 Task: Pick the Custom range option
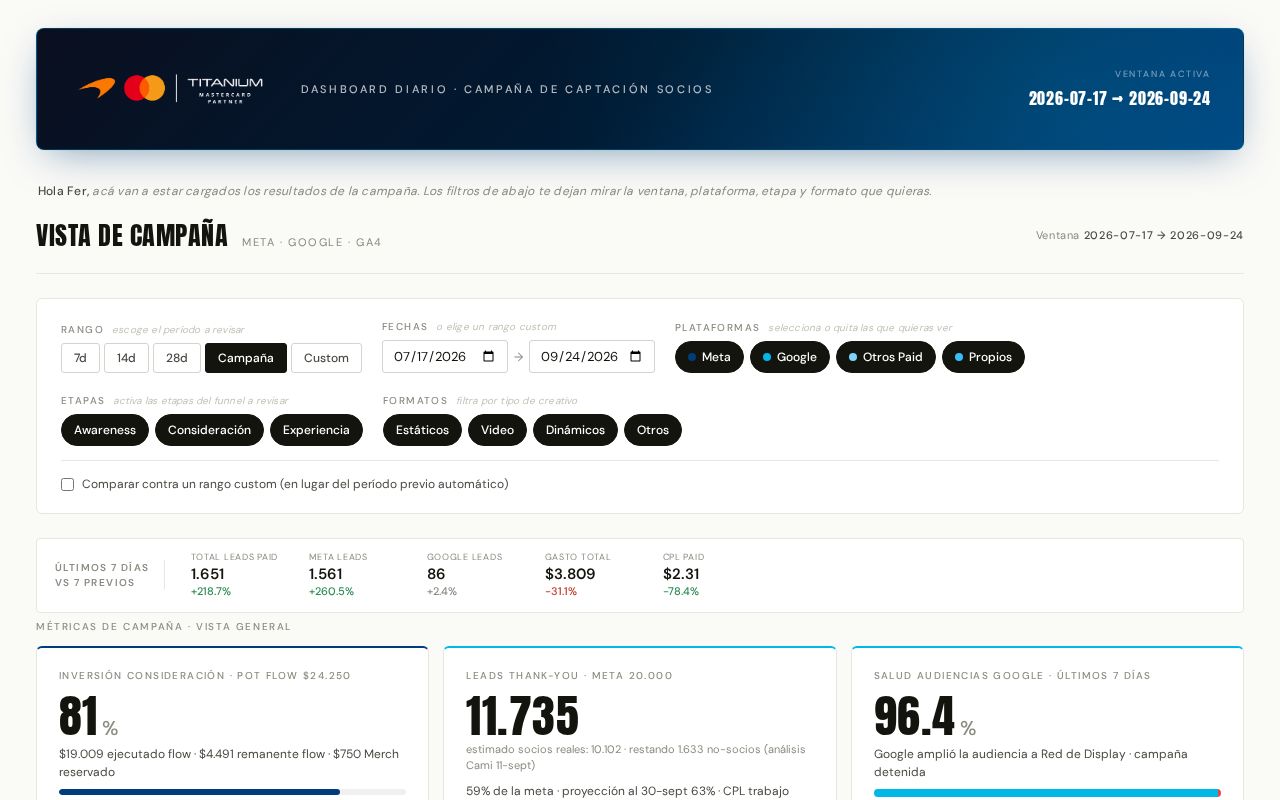click(x=326, y=358)
